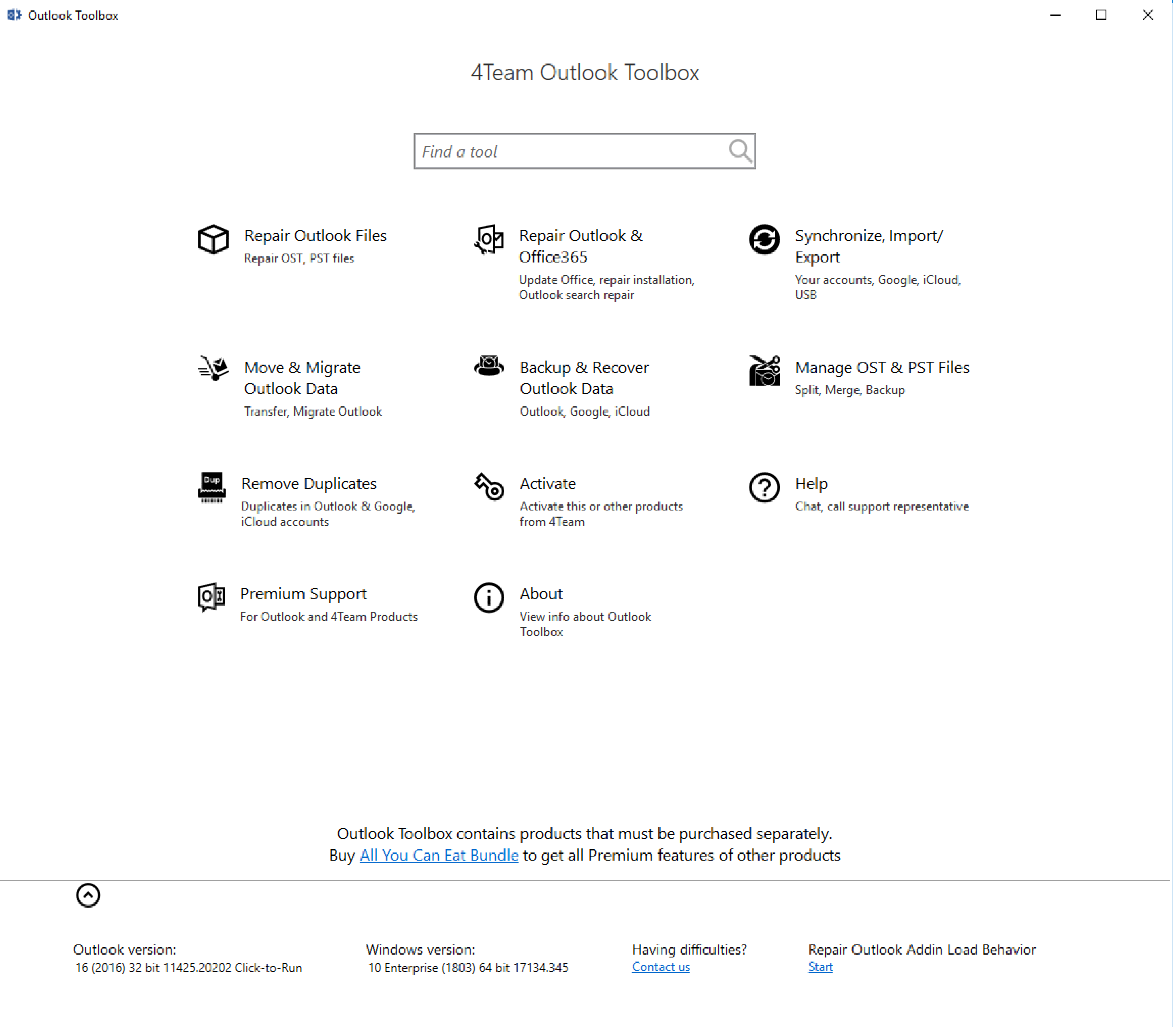Click the 4Team Outlook Toolbox heading

[x=585, y=73]
